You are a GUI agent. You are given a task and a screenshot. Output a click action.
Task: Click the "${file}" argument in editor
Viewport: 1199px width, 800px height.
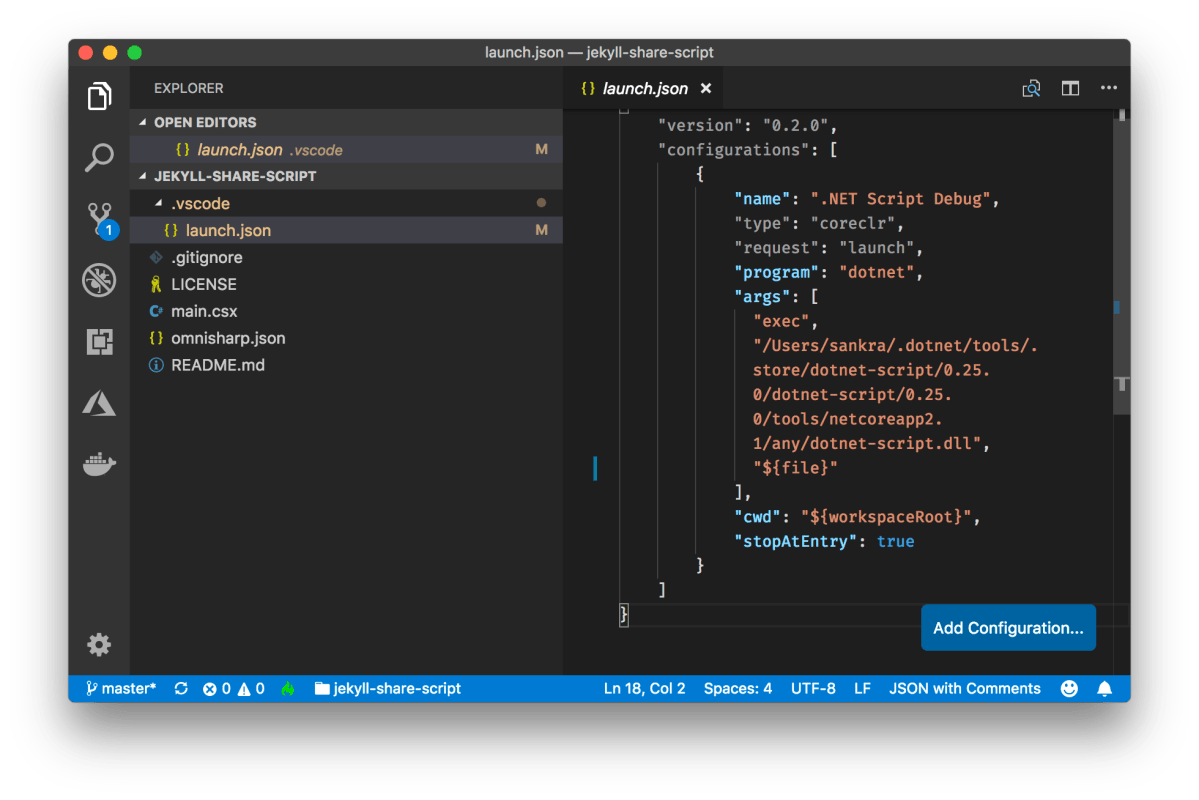click(x=795, y=468)
